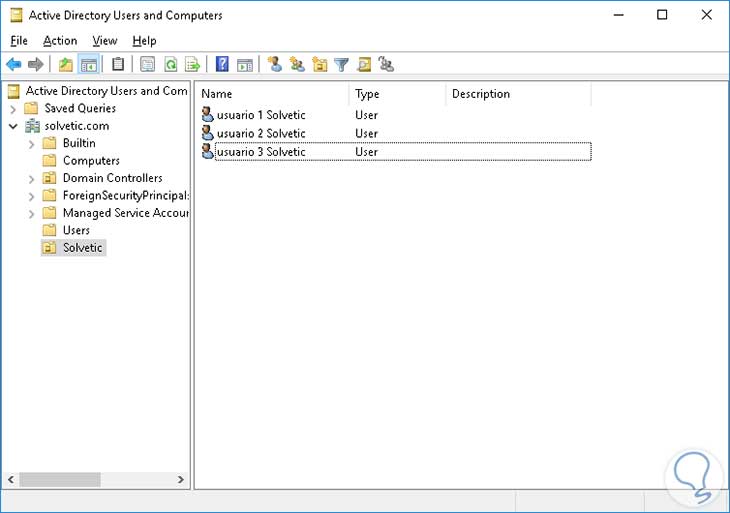Open the Action menu

(60, 41)
